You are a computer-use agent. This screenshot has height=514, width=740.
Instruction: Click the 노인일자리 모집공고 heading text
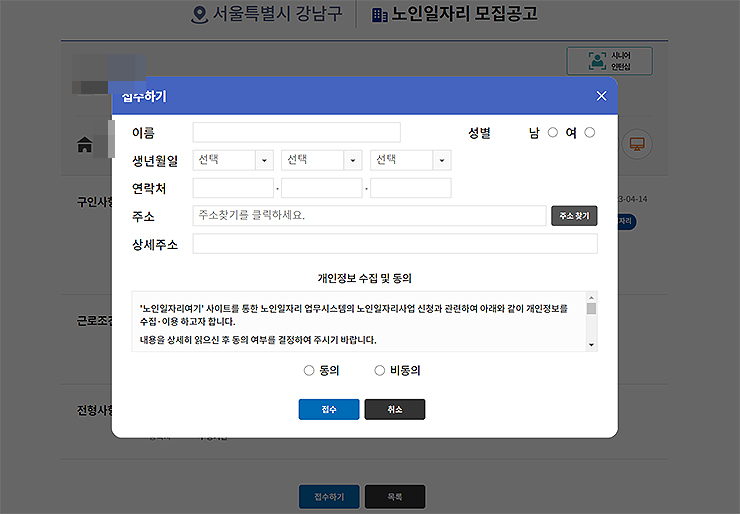464,13
